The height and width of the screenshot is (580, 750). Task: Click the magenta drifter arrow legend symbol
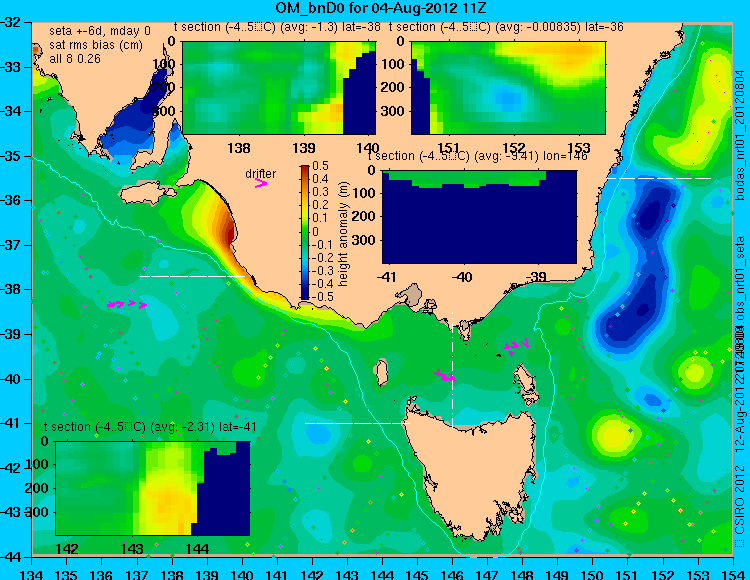click(x=261, y=183)
